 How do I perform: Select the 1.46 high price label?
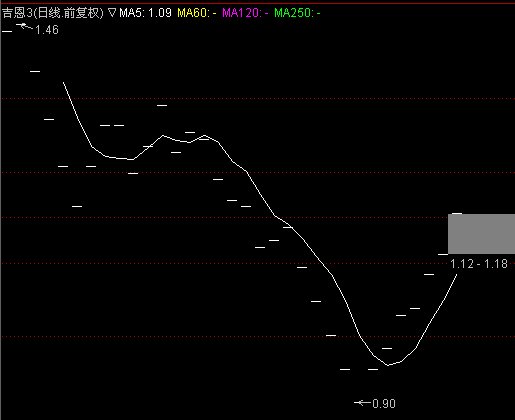(47, 30)
